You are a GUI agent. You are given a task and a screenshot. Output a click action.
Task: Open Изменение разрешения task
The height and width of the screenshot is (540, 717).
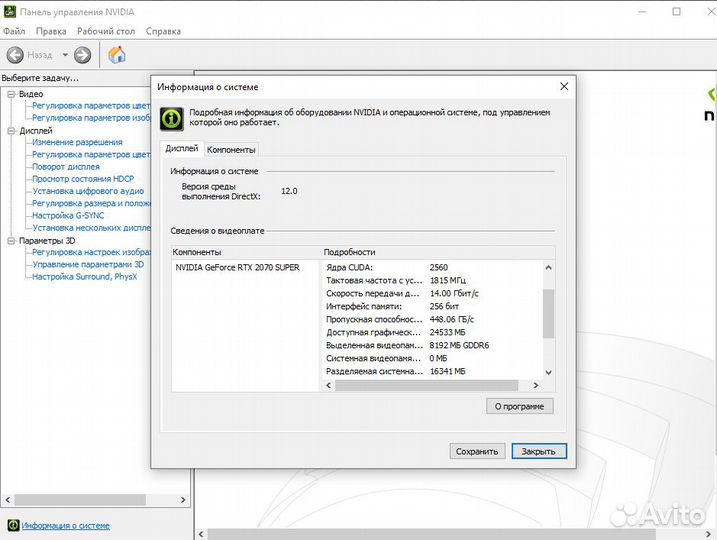pyautogui.click(x=77, y=142)
